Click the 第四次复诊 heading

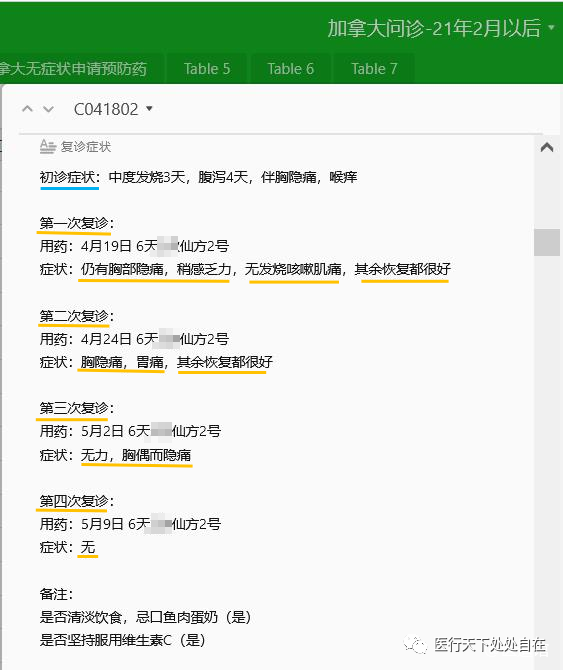coord(76,501)
